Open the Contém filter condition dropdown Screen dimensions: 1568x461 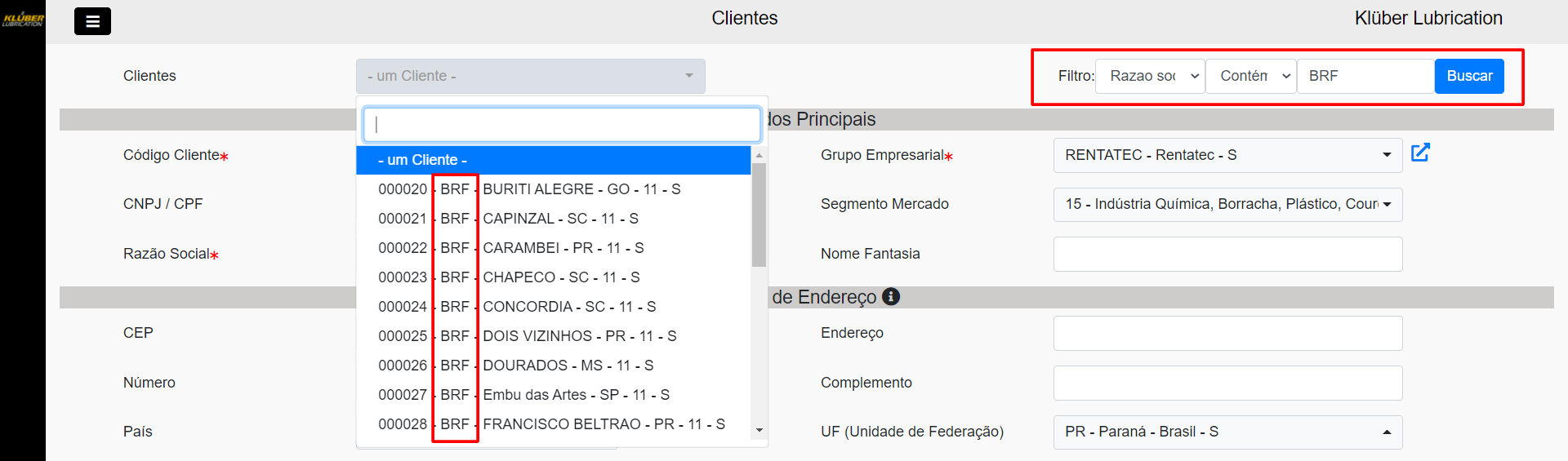coord(1250,76)
